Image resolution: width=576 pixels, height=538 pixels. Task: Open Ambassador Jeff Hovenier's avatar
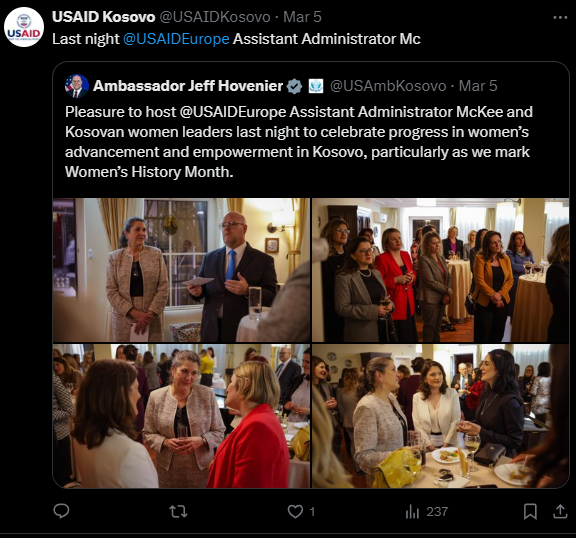point(77,86)
